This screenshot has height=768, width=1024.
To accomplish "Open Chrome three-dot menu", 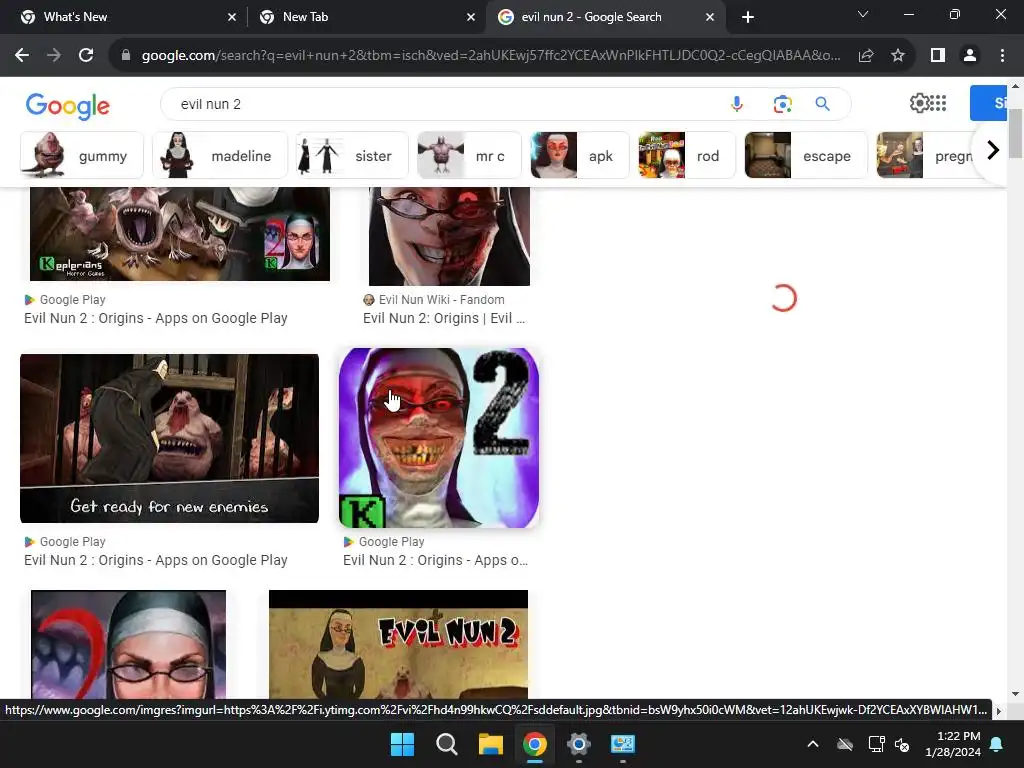I will click(x=1002, y=56).
